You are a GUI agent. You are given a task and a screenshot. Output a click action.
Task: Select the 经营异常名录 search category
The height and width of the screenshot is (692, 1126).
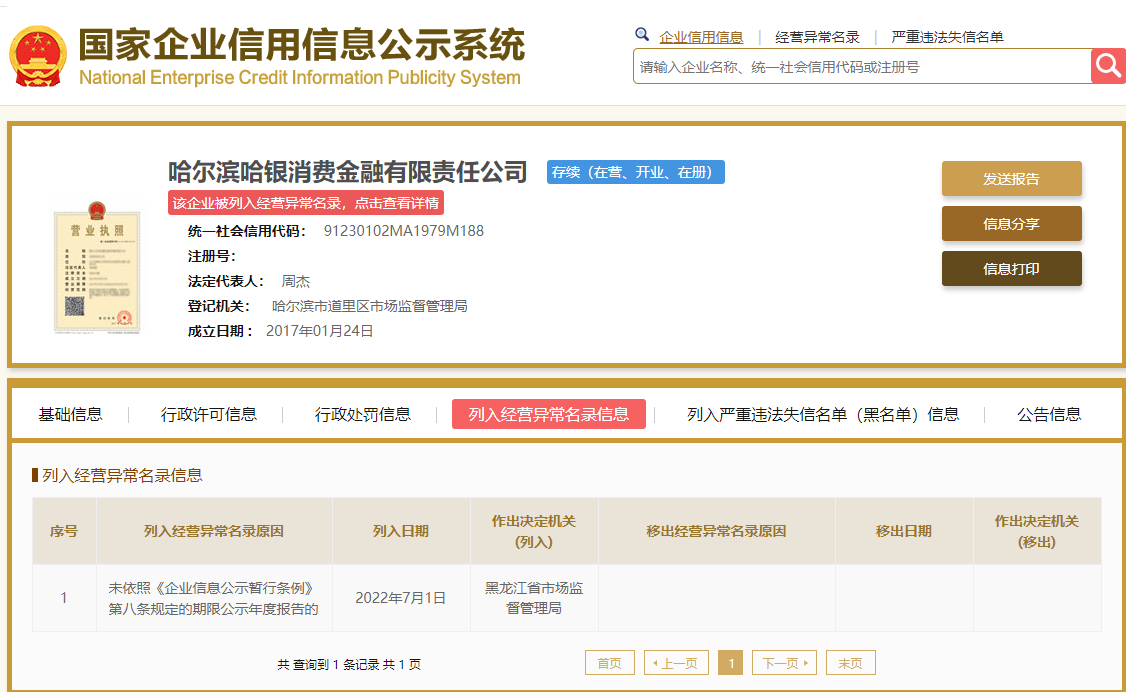(817, 37)
